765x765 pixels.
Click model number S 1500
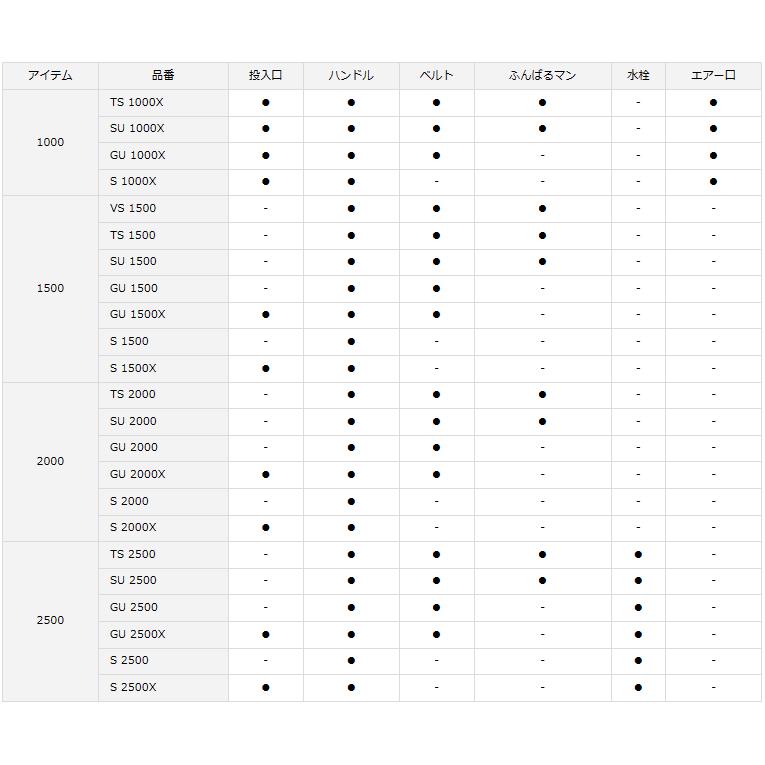(x=129, y=342)
